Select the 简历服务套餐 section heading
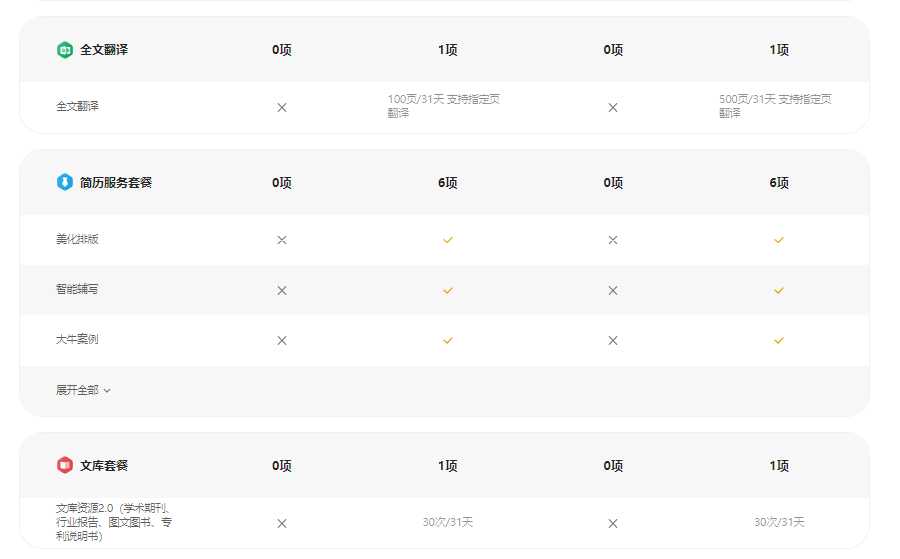 coord(116,182)
